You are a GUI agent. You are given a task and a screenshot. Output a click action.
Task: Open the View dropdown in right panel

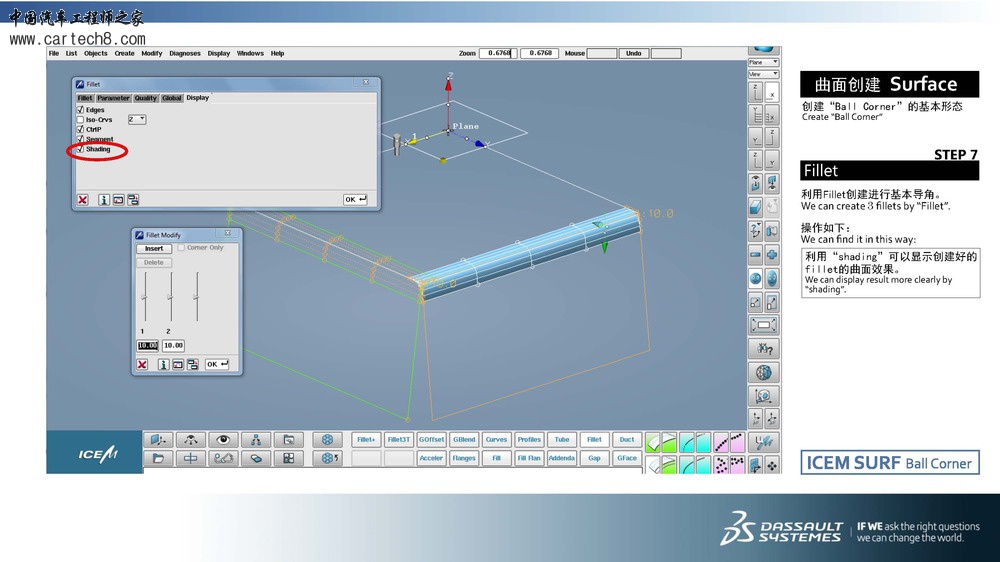(x=763, y=74)
